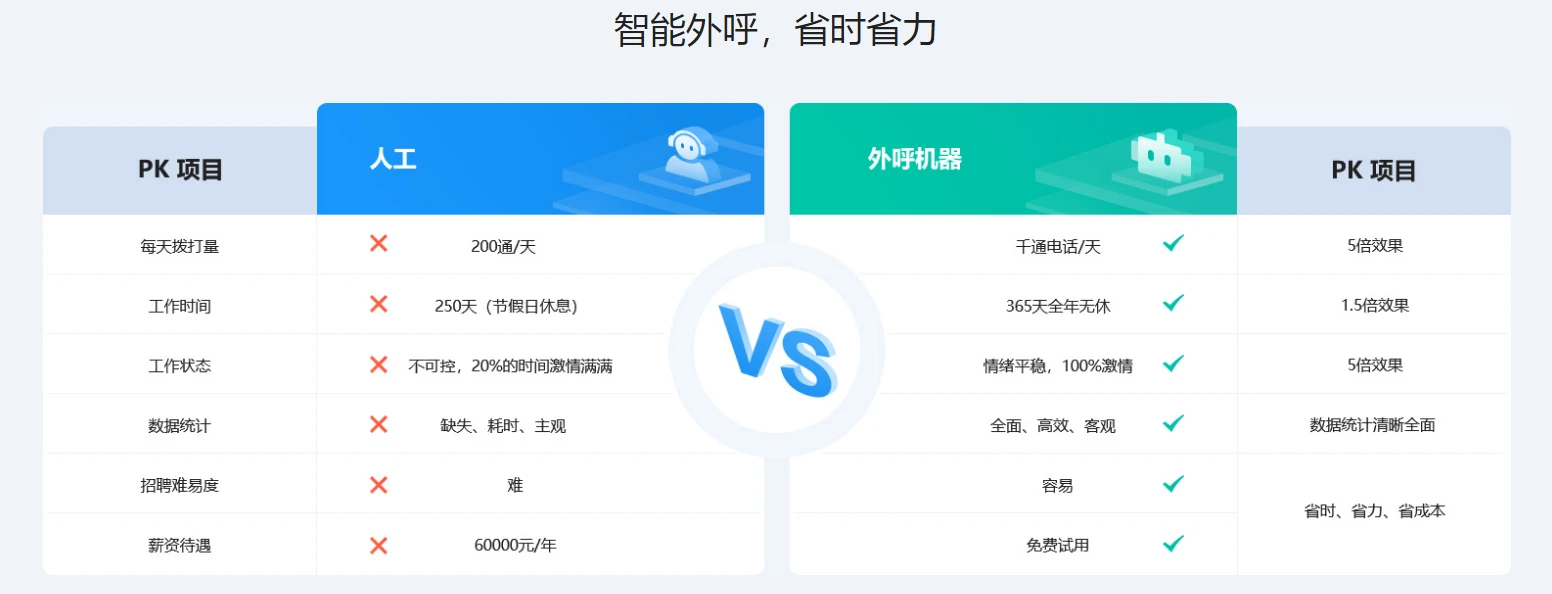
Task: Click the green checkmark beside 容易
Action: [1173, 484]
